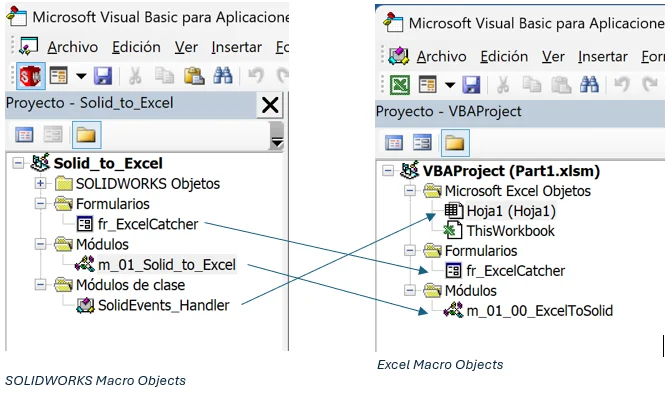668x398 pixels.
Task: Collapse Módulos folder in Solid_to_Excel project
Action: click(40, 244)
